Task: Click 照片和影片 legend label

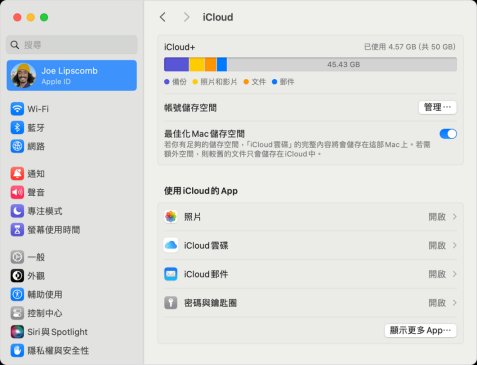Action: [x=219, y=82]
